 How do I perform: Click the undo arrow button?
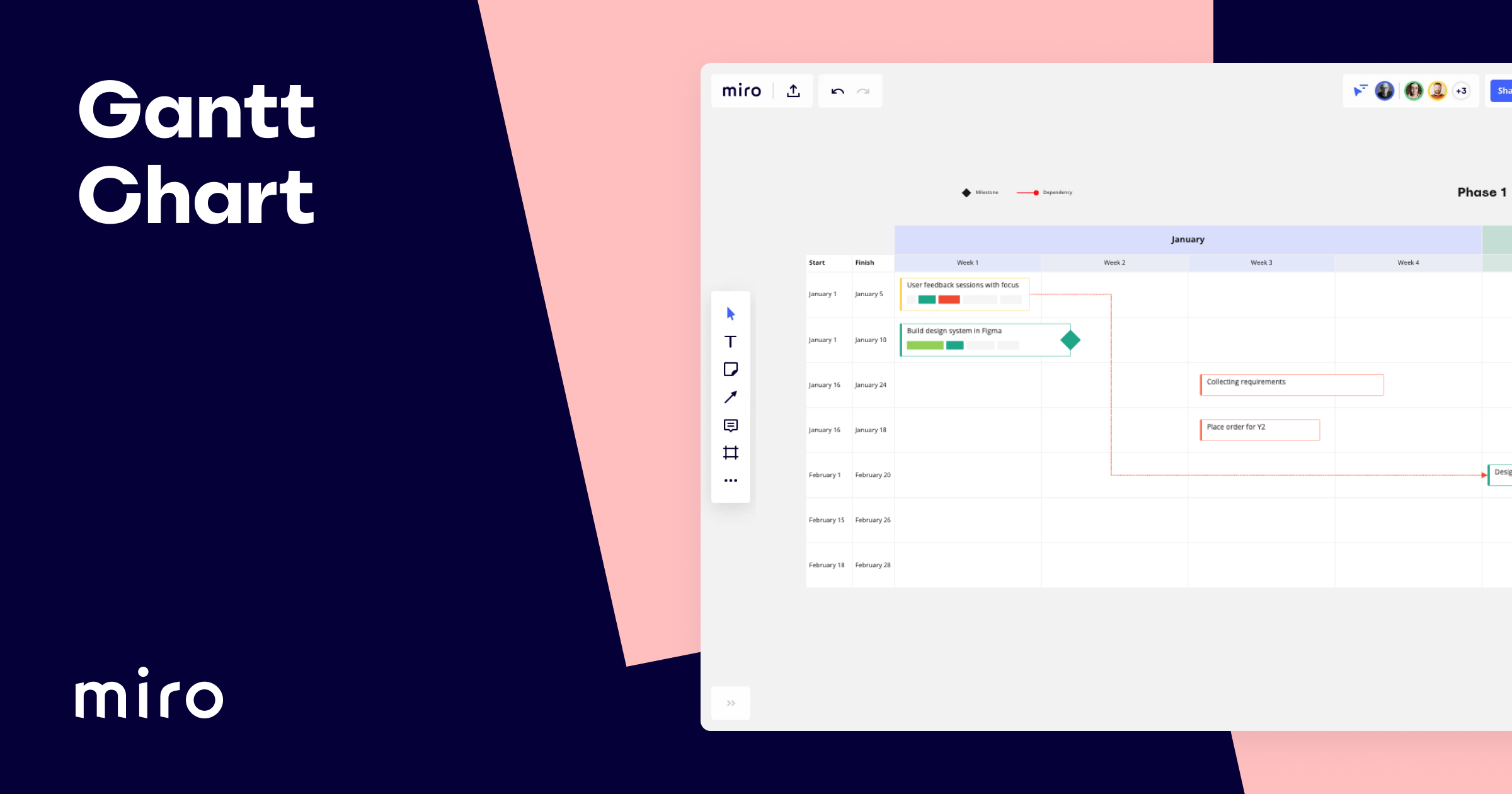coord(837,91)
